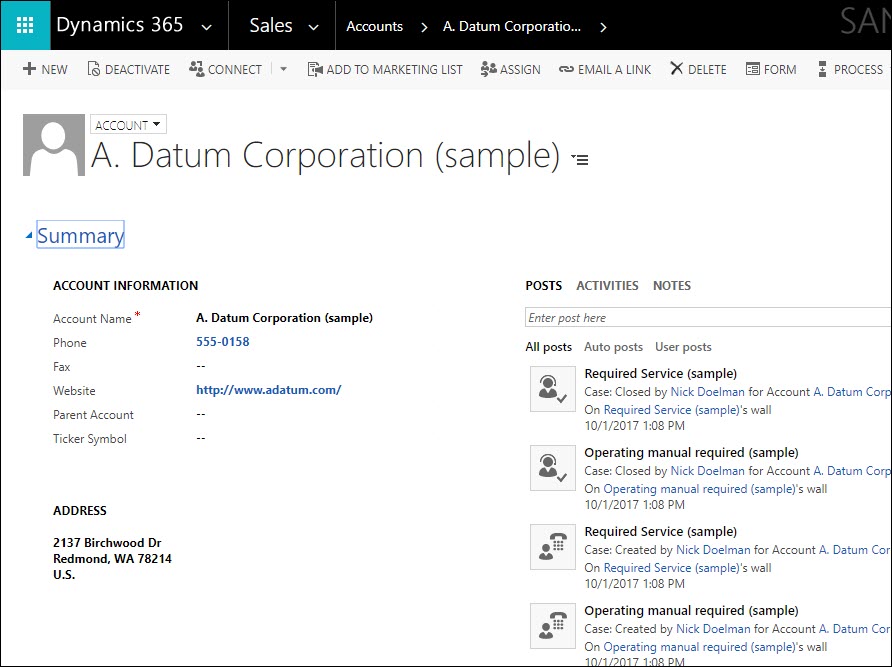
Task: Click the Email a Link chain icon
Action: coord(566,69)
